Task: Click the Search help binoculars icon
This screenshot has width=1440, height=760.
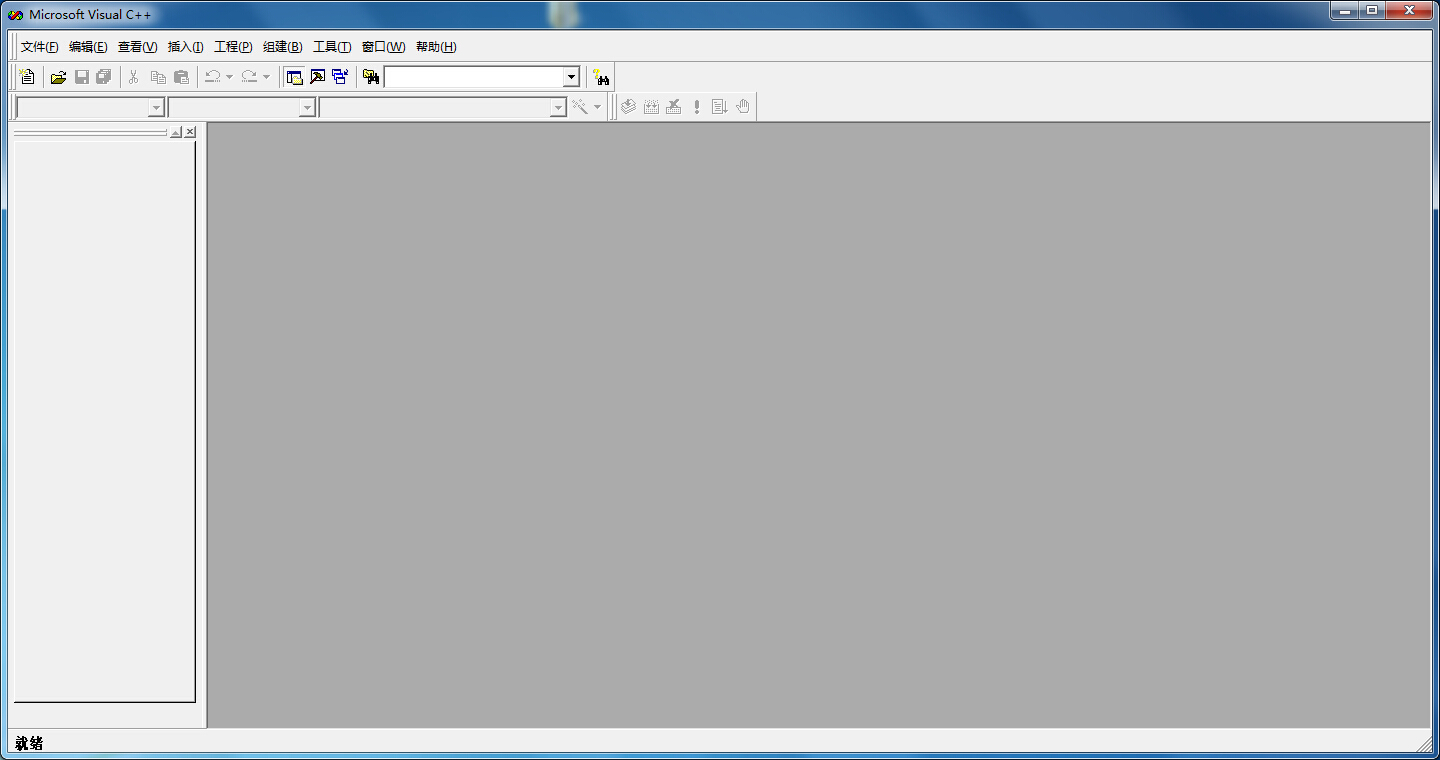Action: coord(601,77)
